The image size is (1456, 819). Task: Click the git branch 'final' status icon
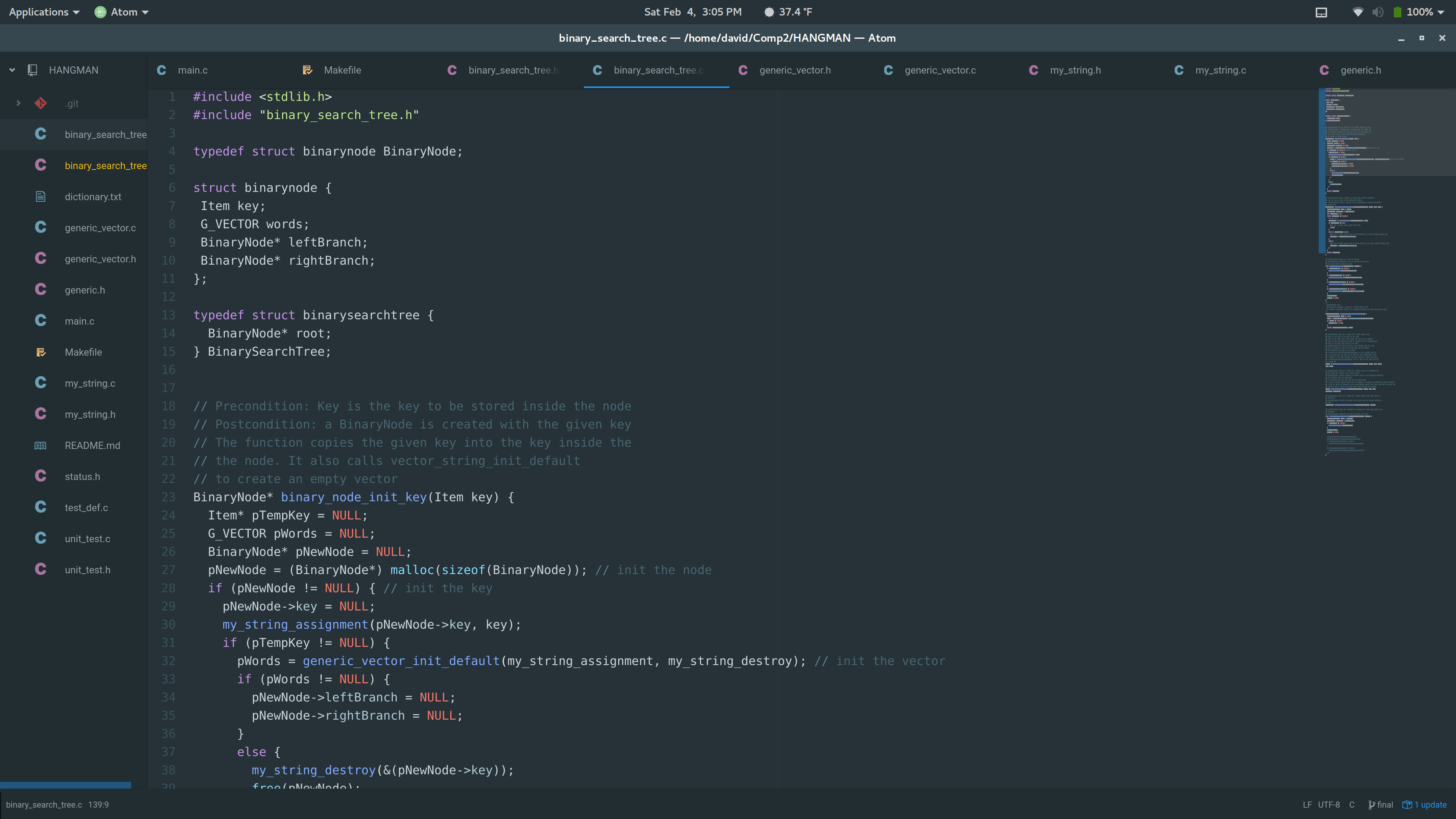(x=1372, y=805)
